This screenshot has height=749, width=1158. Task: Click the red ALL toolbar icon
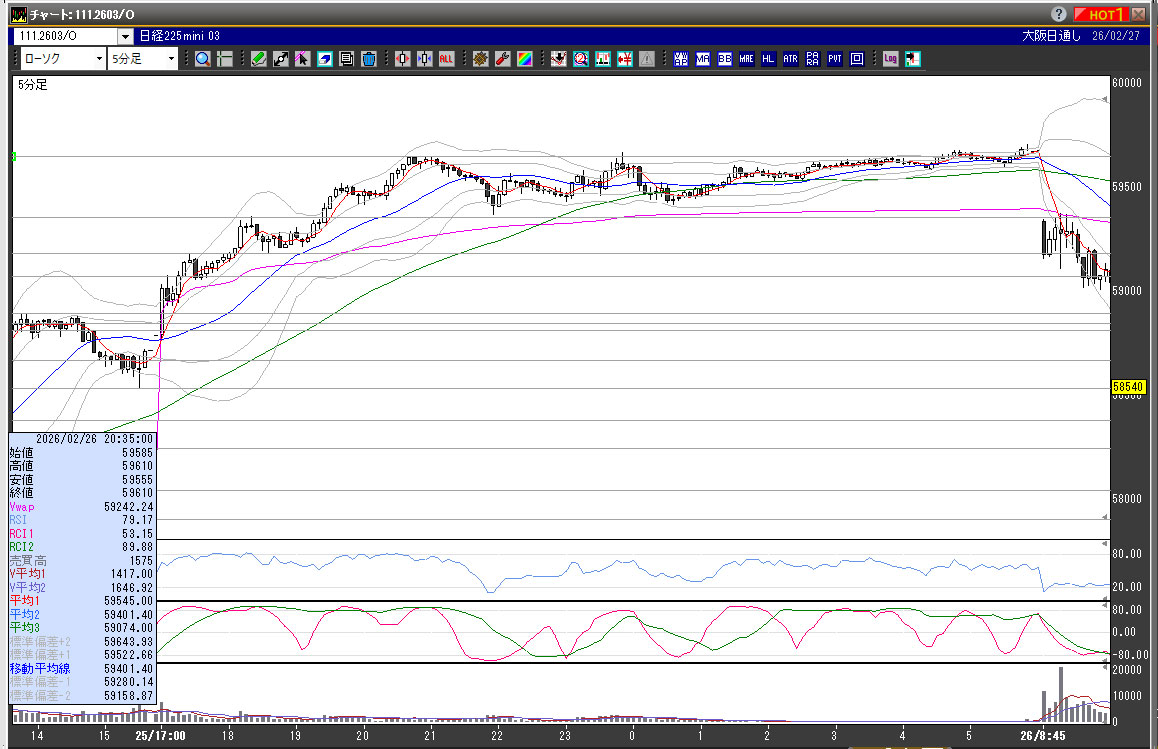(446, 59)
